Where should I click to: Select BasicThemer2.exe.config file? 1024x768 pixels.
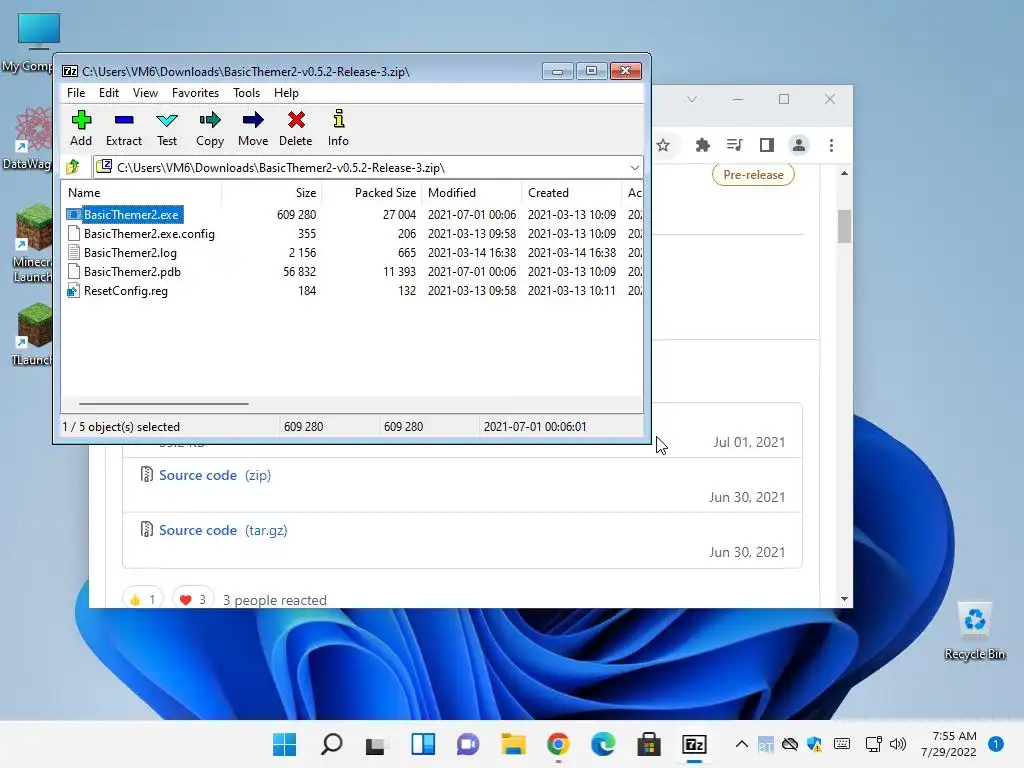[x=149, y=234]
